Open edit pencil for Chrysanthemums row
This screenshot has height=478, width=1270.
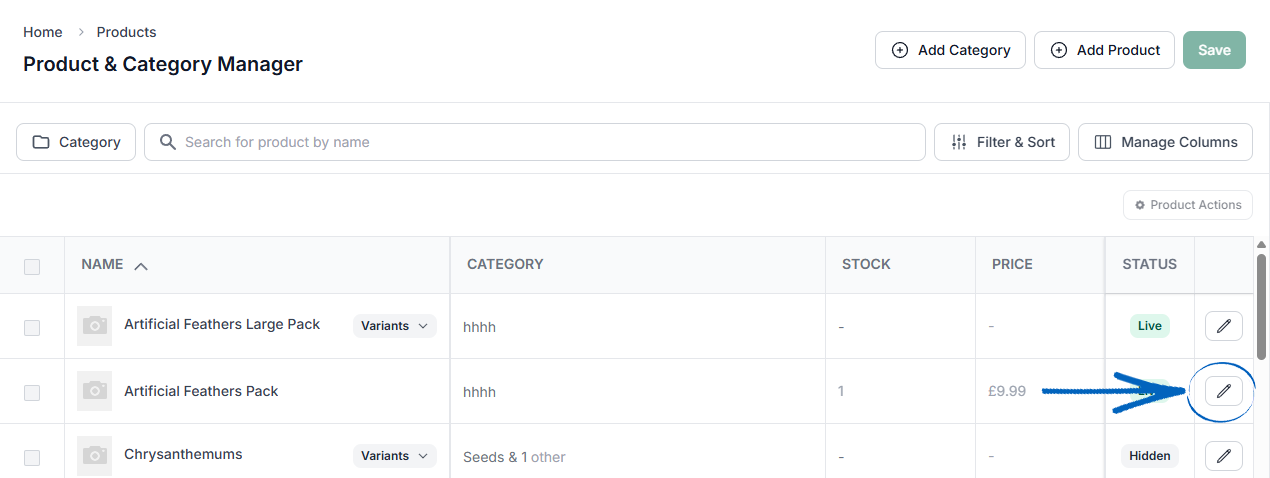tap(1224, 456)
